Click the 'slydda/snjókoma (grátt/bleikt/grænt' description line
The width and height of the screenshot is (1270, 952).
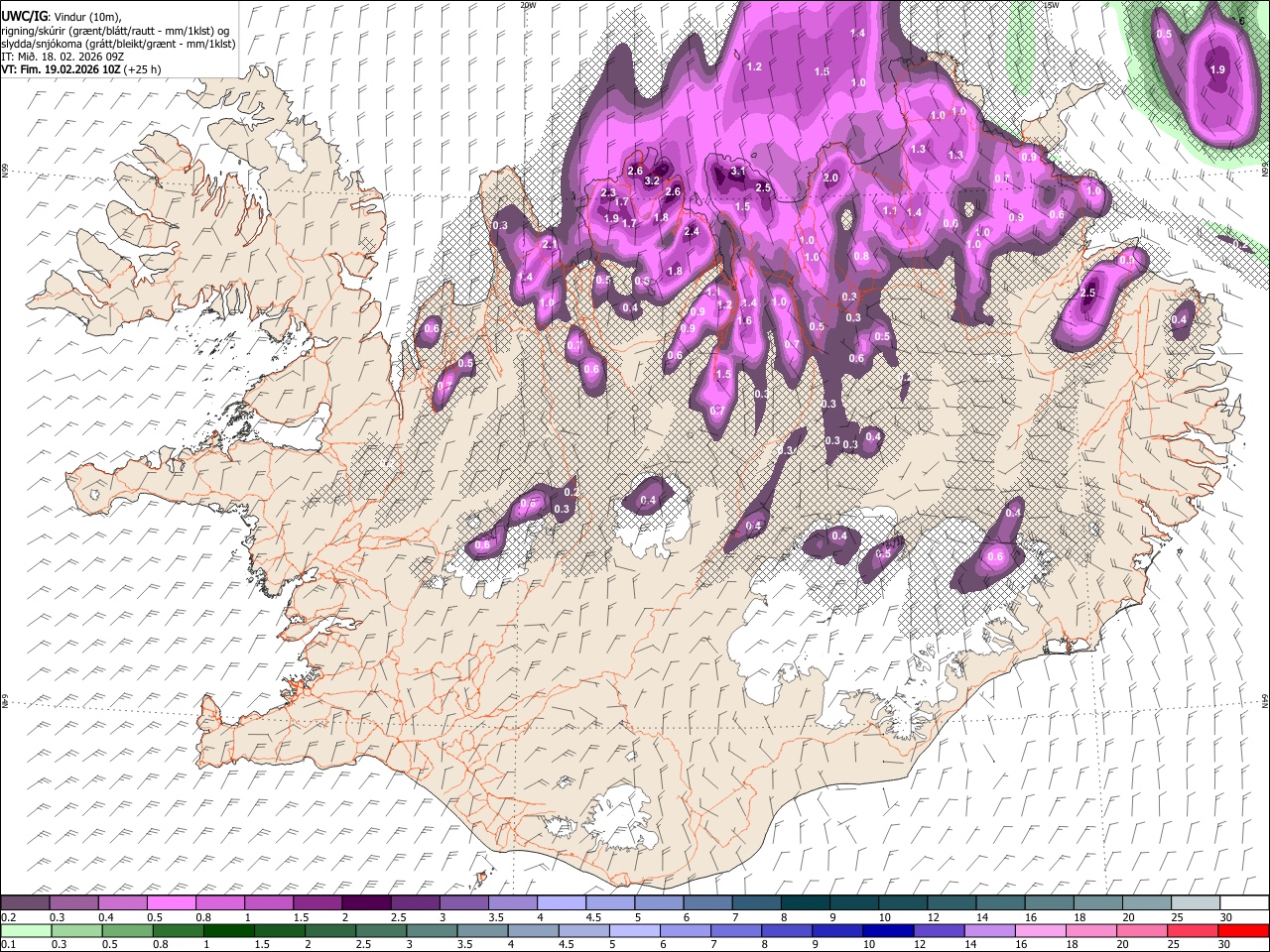(x=118, y=43)
